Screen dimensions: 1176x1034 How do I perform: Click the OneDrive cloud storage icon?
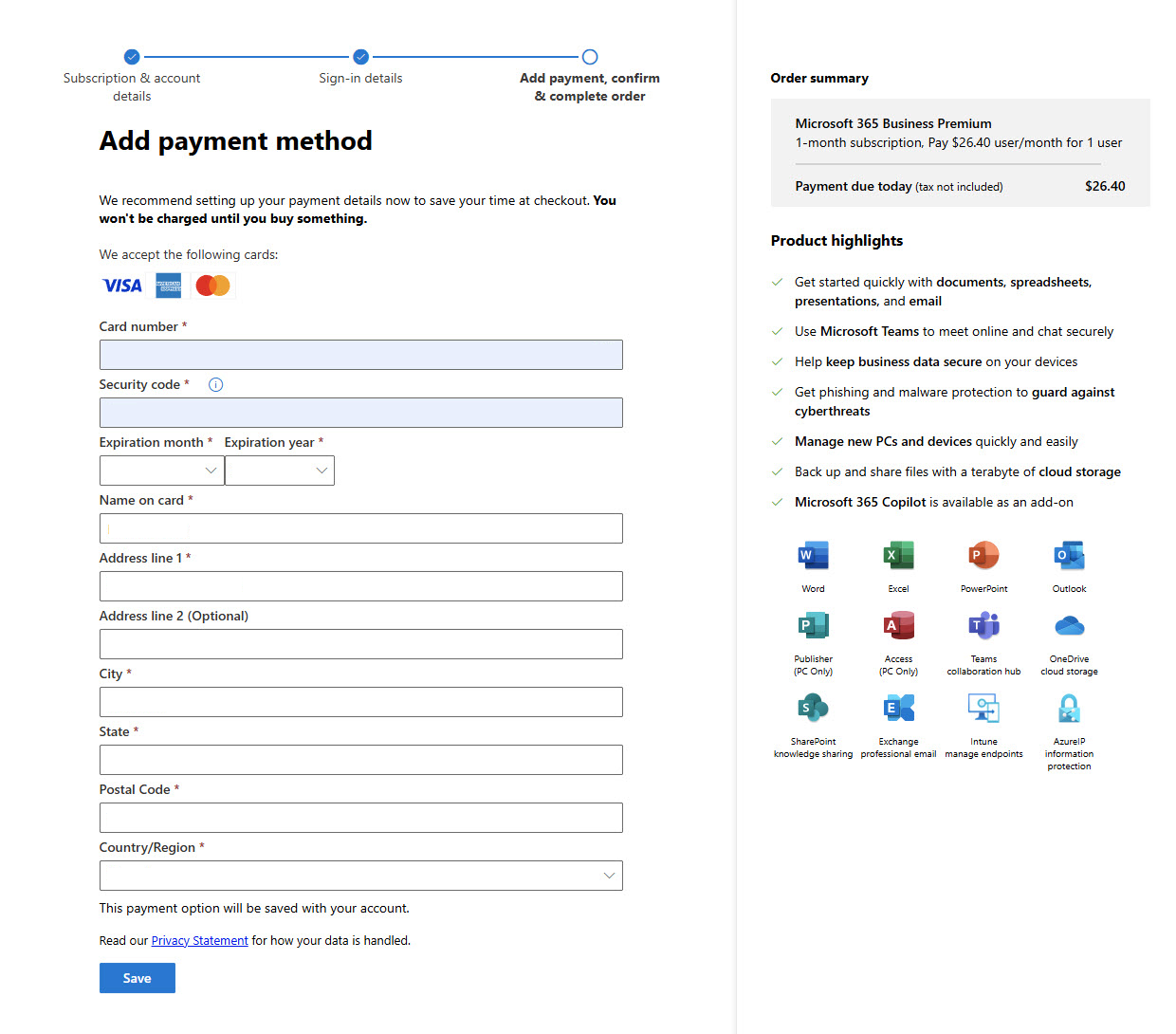coord(1069,626)
